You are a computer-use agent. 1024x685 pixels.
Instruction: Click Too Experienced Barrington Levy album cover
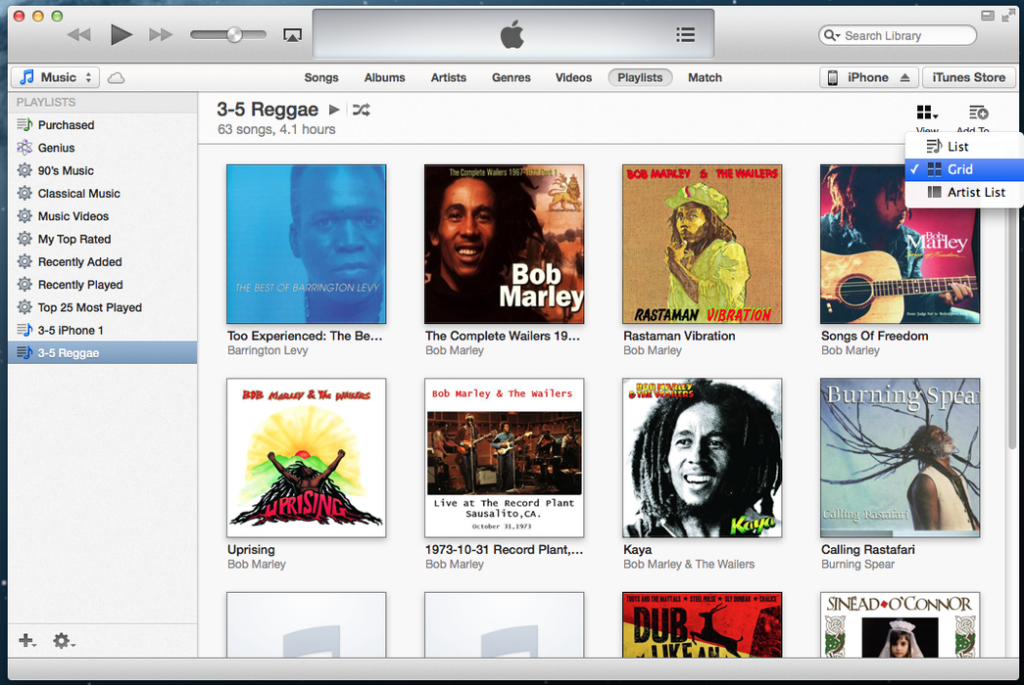click(x=306, y=244)
